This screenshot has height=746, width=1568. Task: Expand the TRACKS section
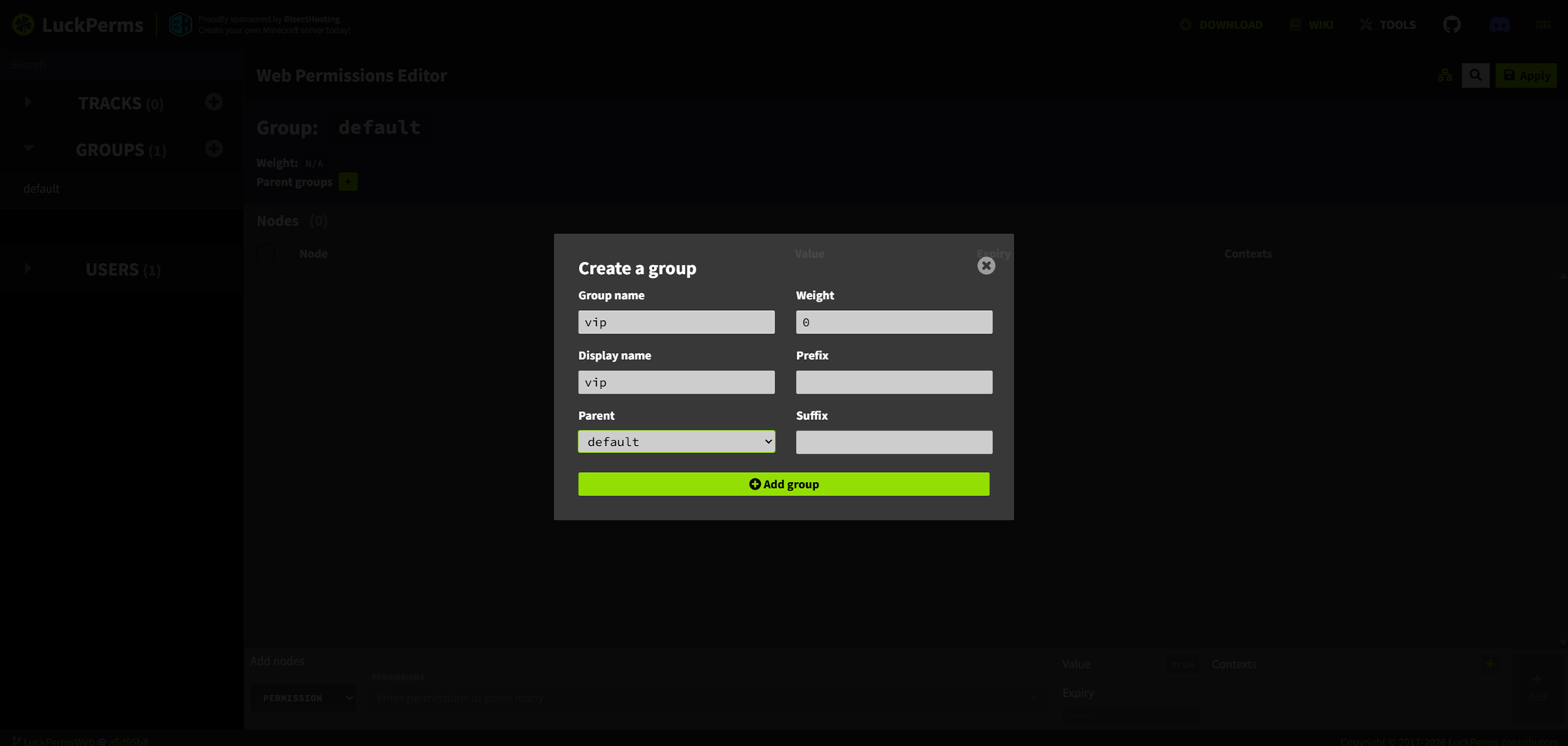(x=28, y=102)
